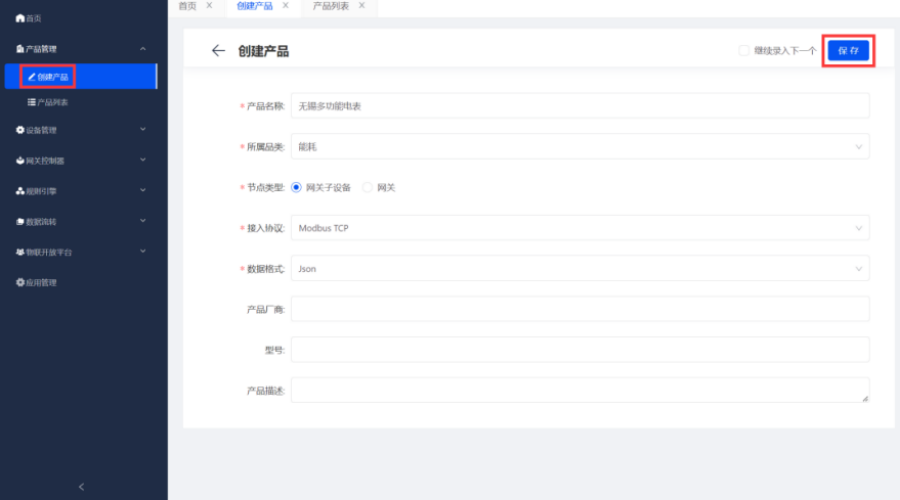Expand the 设备管理 menu chevron
The height and width of the screenshot is (500, 900).
(x=143, y=130)
